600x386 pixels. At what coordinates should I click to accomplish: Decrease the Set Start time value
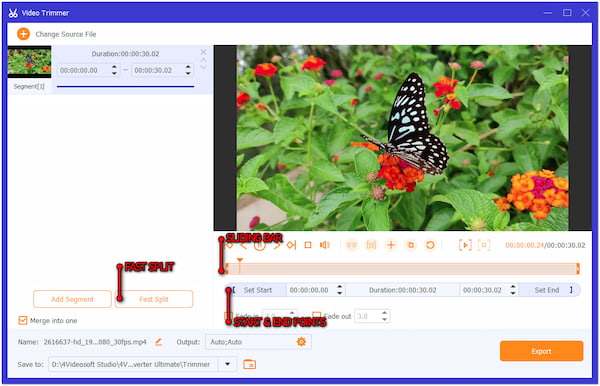[x=339, y=293]
